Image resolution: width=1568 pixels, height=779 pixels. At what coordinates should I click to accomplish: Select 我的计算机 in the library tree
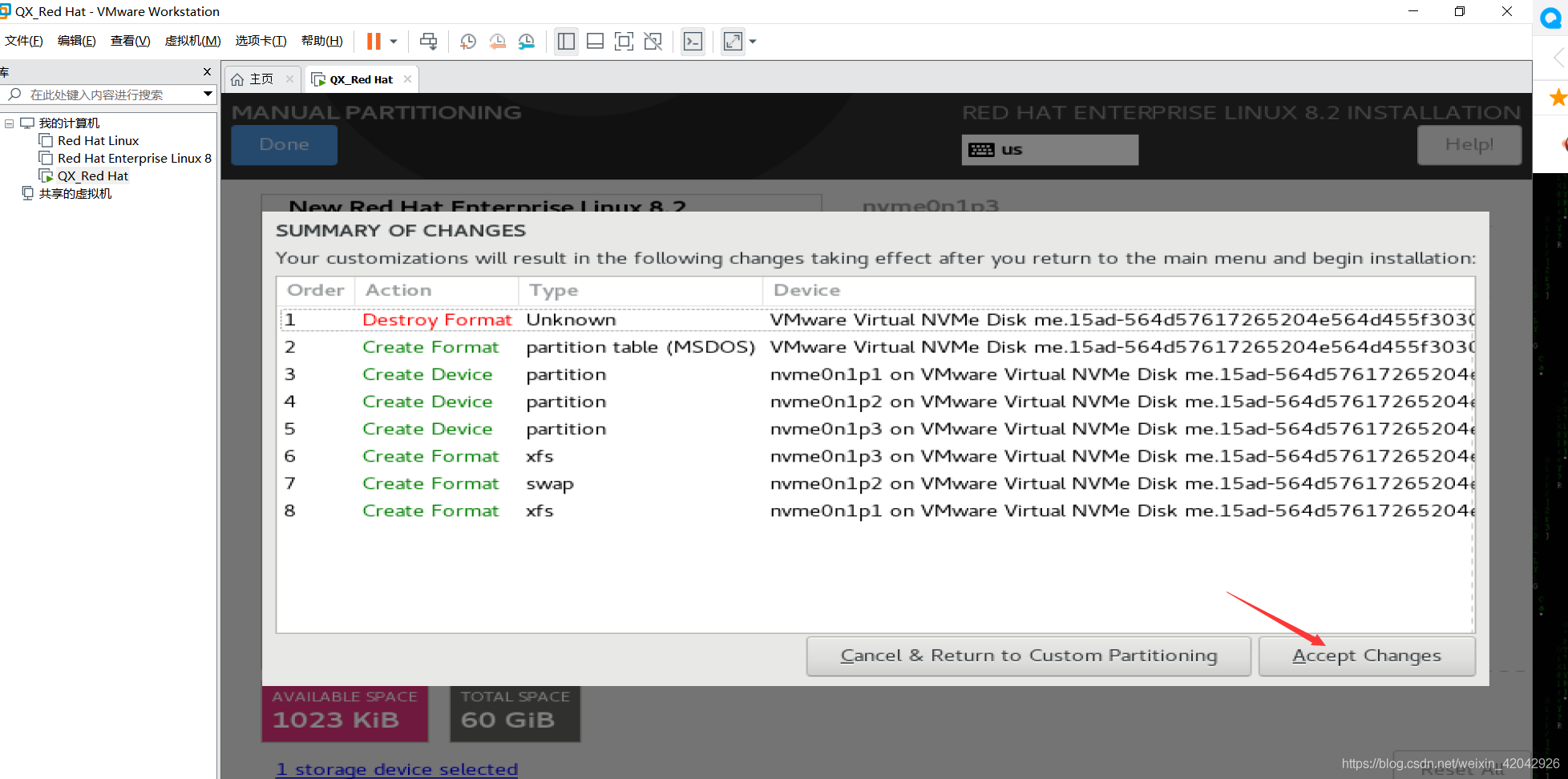click(x=69, y=123)
